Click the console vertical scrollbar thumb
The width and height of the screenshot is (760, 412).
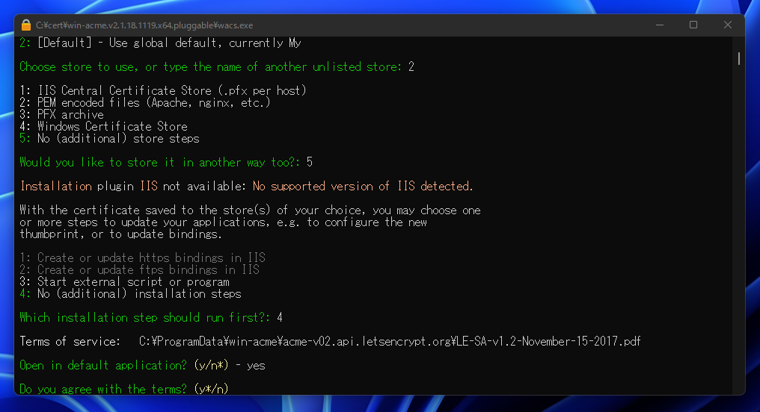[739, 58]
